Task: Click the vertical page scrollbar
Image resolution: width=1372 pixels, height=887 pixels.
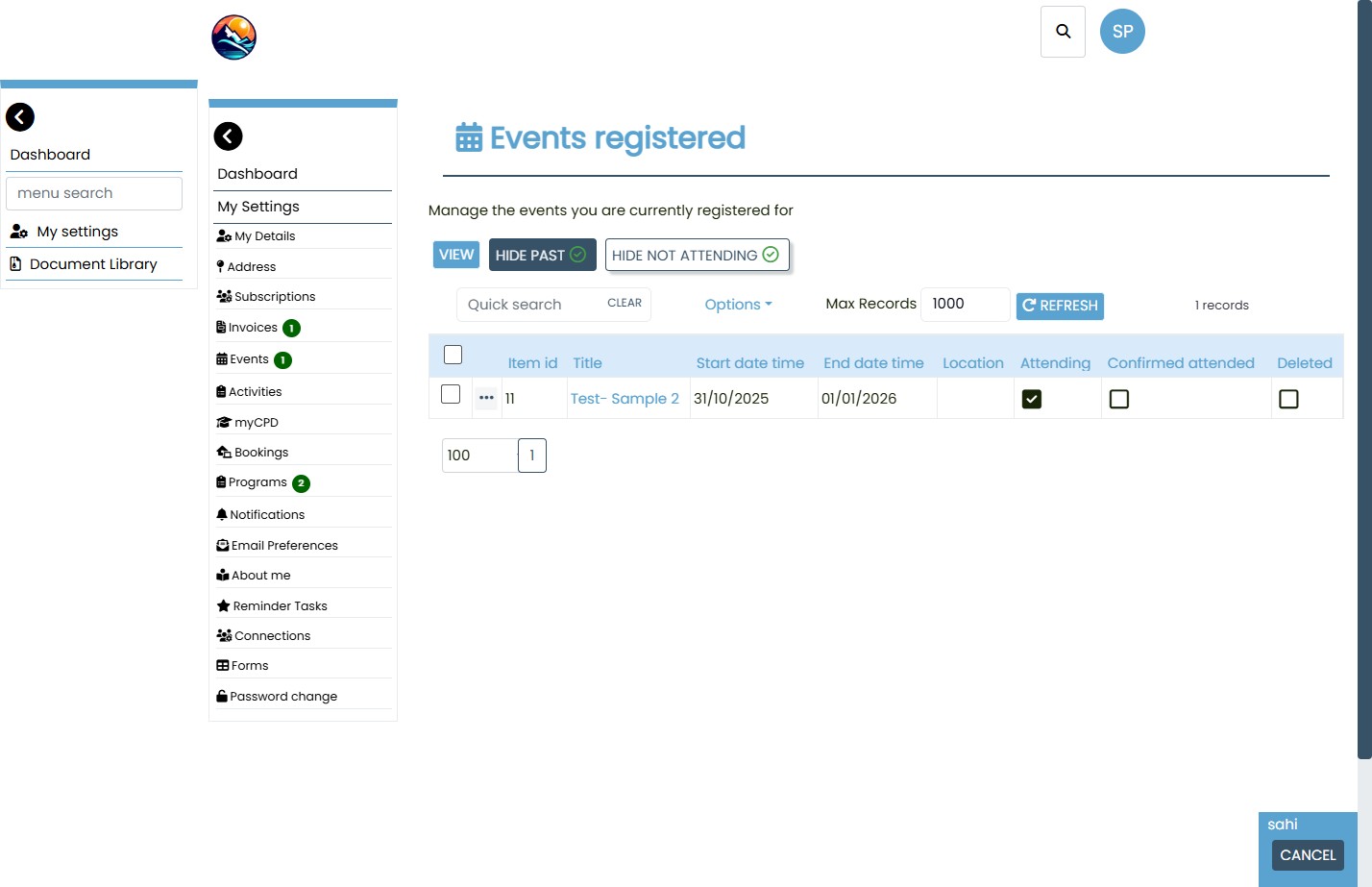Action: 1363,384
